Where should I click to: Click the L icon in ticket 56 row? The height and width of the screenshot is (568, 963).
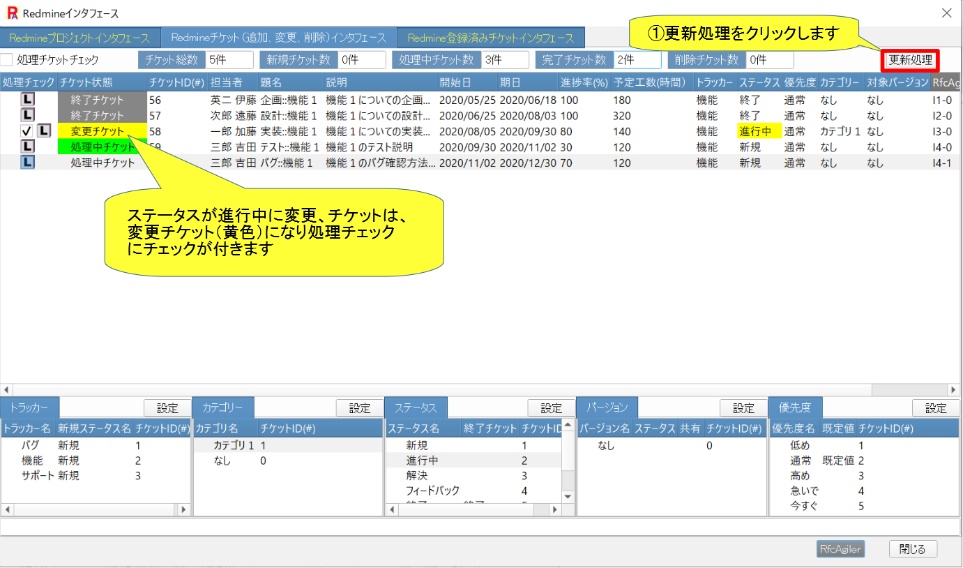28,99
